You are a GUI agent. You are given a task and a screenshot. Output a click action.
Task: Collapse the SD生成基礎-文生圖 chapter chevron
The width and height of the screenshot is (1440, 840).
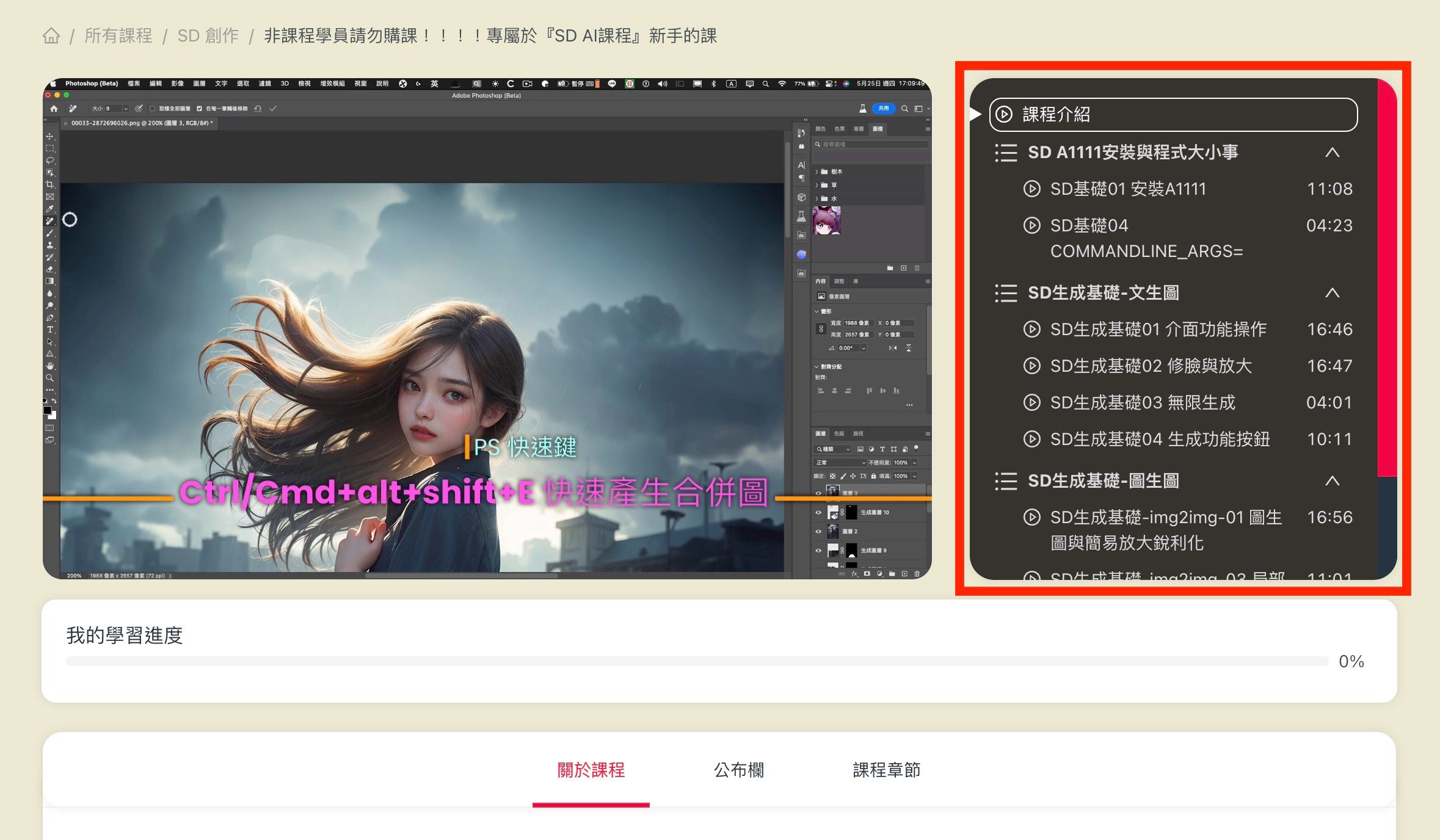pyautogui.click(x=1332, y=293)
